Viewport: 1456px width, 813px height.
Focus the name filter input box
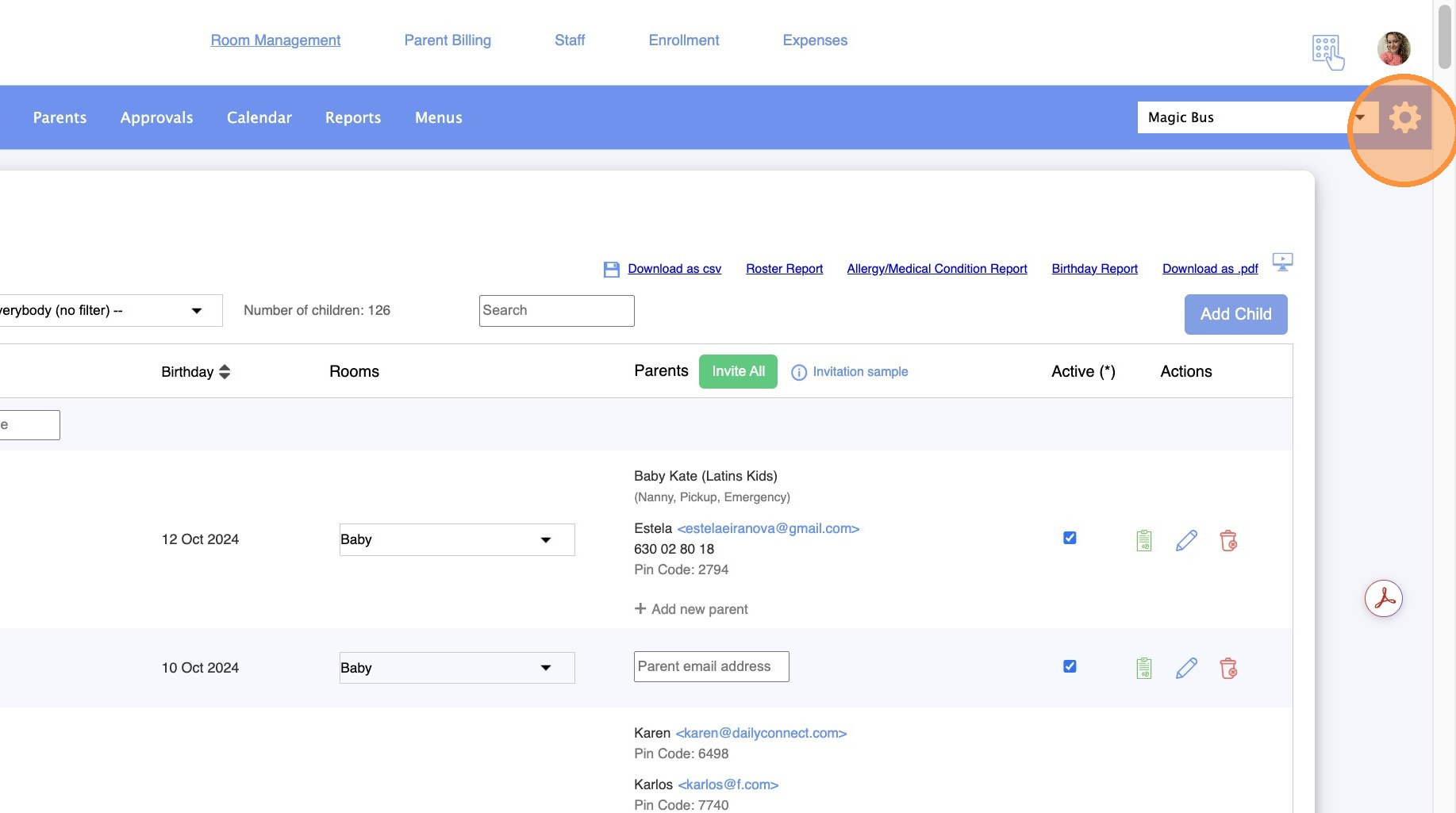pos(29,425)
